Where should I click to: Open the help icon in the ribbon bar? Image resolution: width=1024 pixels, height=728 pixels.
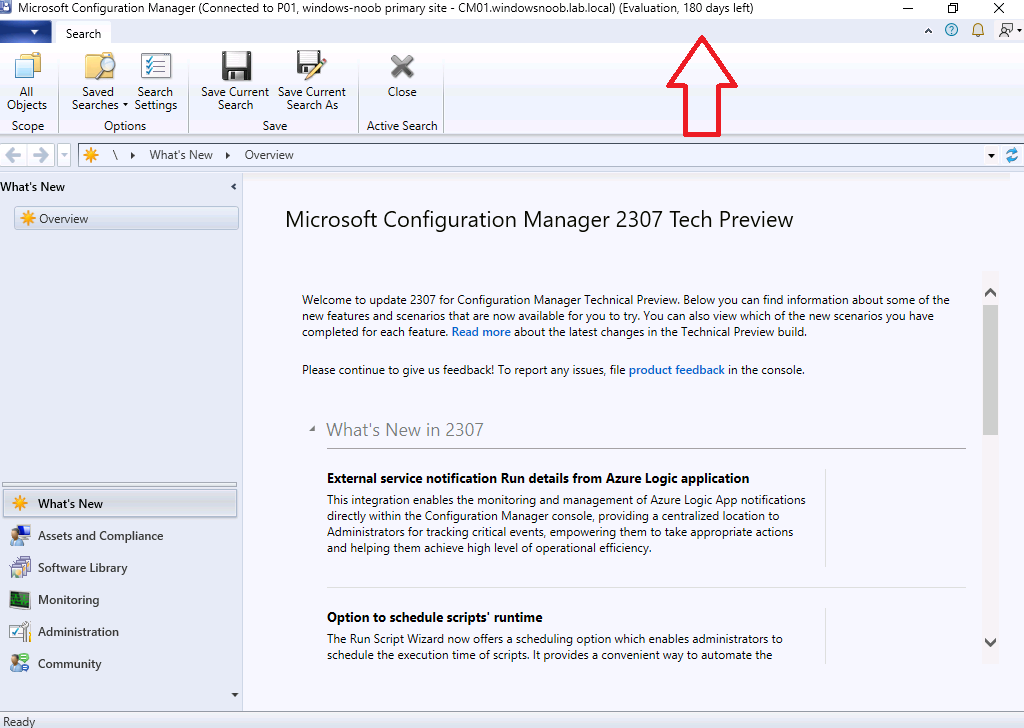[952, 30]
